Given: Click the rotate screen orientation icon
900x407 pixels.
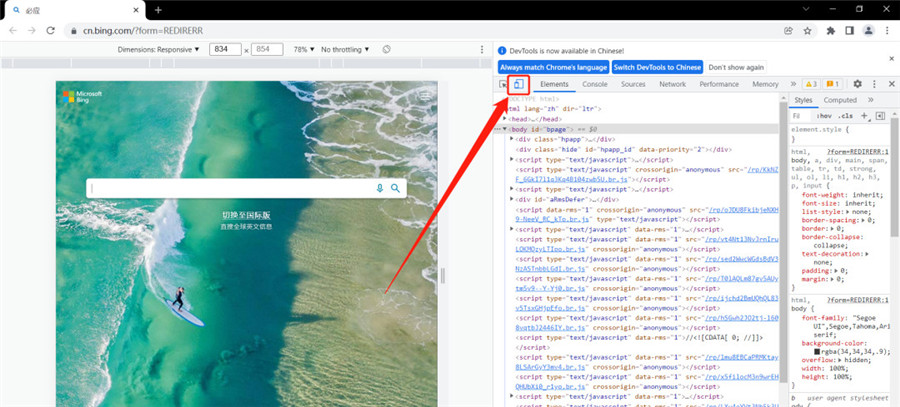Looking at the screenshot, I should pyautogui.click(x=386, y=49).
